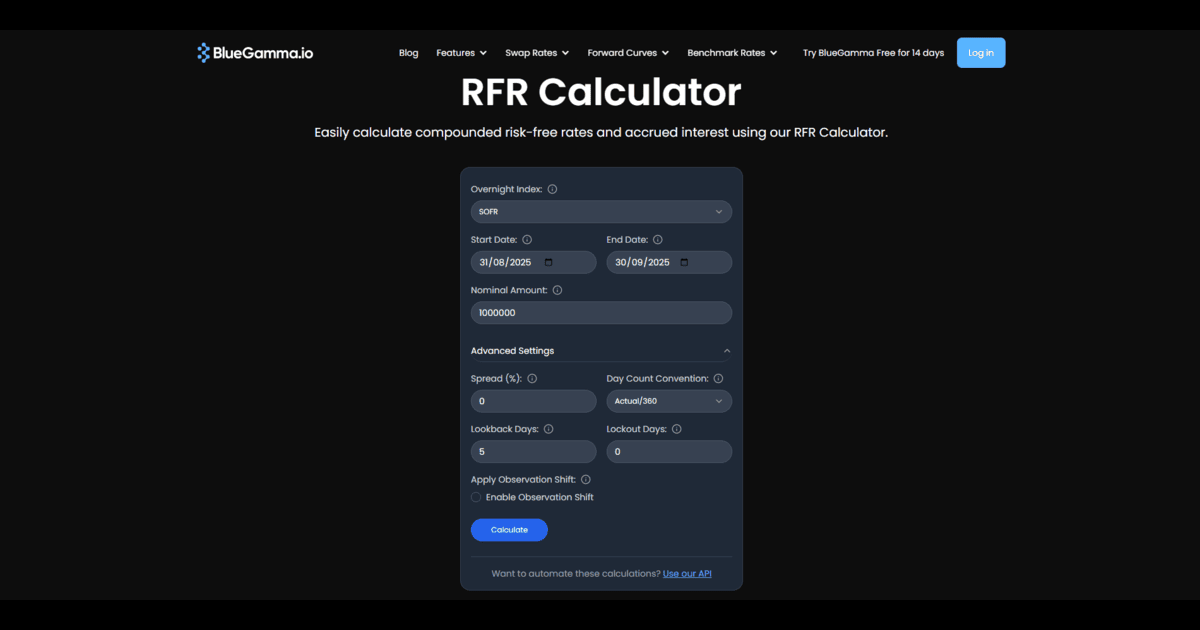The width and height of the screenshot is (1200, 630).
Task: Click the Start Date field showing 31/08/2025
Action: pos(533,262)
